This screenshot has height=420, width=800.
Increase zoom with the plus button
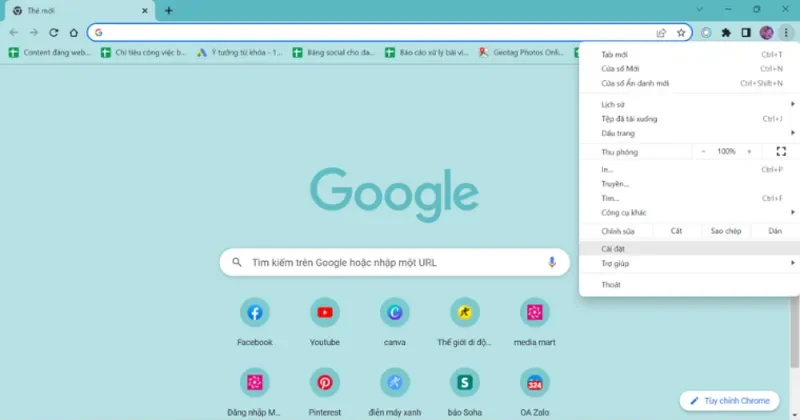coord(749,152)
